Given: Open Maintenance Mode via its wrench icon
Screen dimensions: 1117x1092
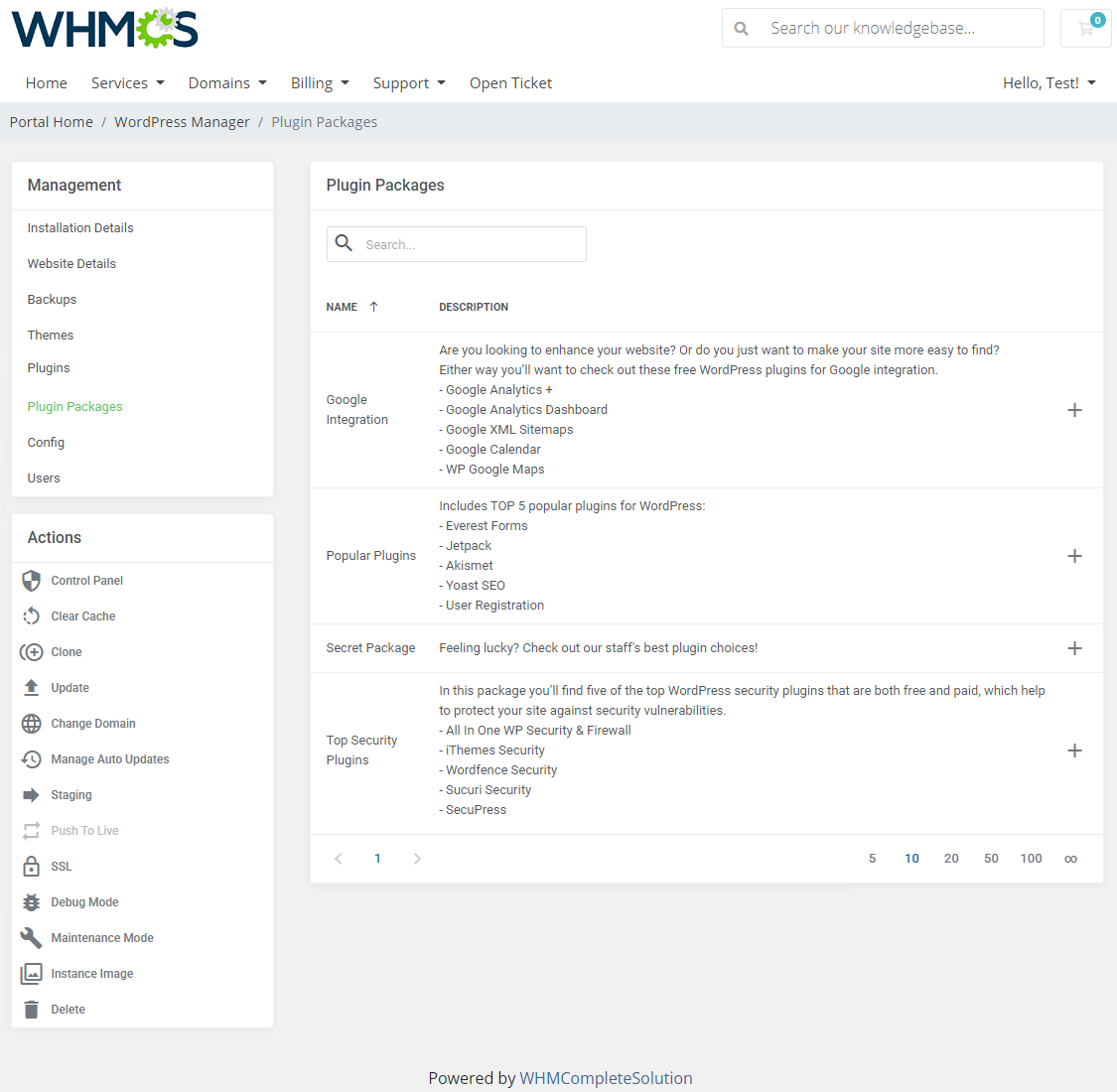Looking at the screenshot, I should pyautogui.click(x=32, y=937).
